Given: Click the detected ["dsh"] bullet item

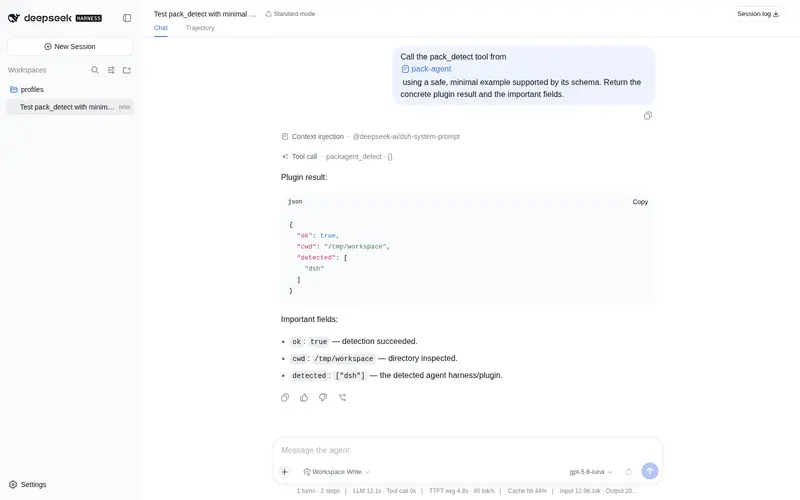Looking at the screenshot, I should (396, 376).
